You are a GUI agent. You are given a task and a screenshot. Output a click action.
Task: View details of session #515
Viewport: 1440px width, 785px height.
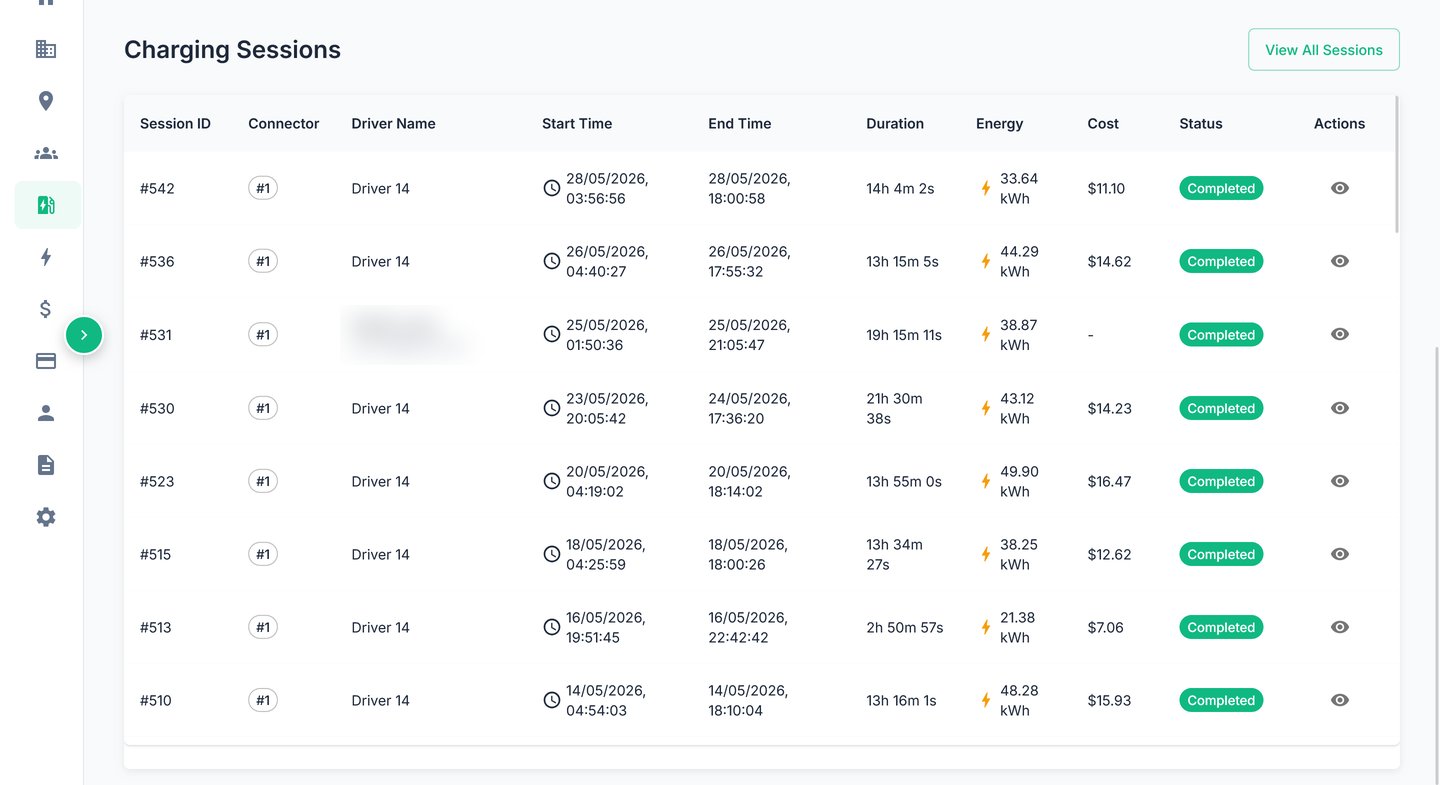(1340, 554)
